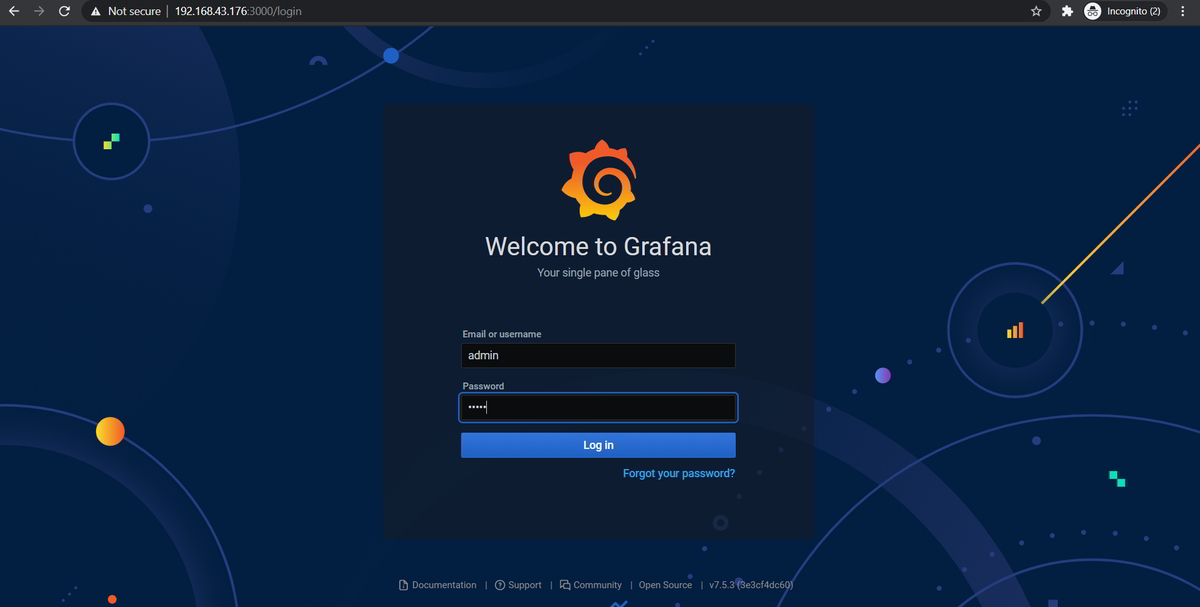Click the v7.5.3 version label
This screenshot has height=607, width=1200.
click(723, 584)
